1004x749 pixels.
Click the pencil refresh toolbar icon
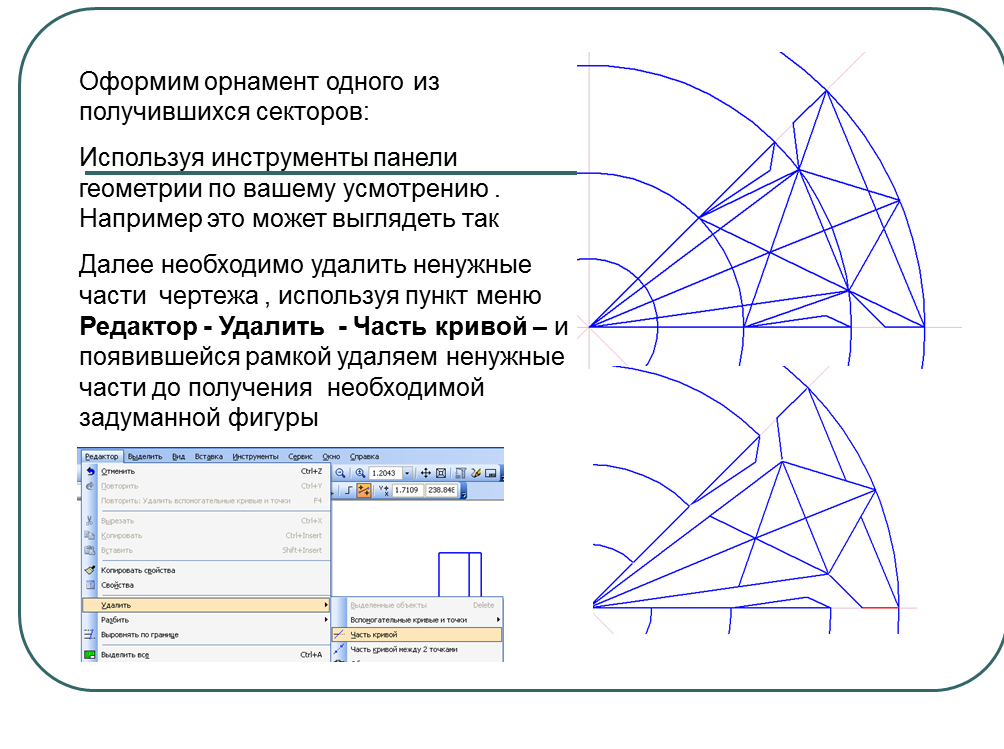point(476,473)
